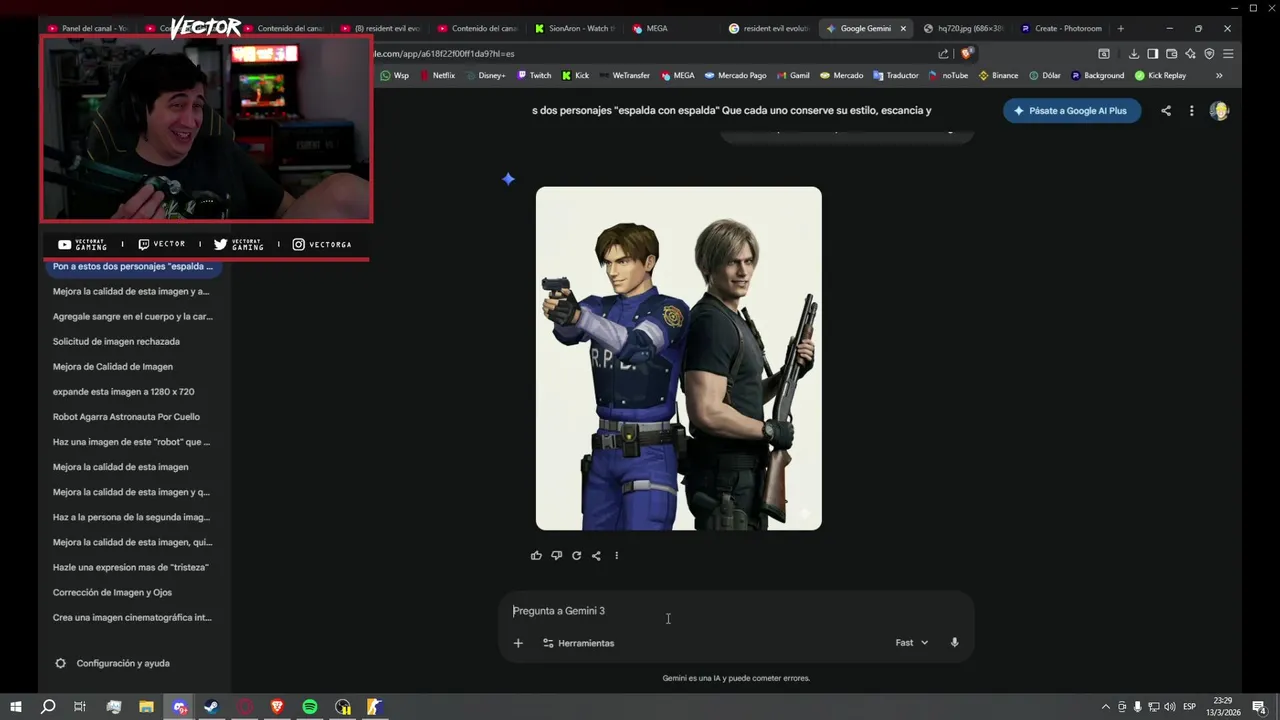
Task: Open the generated Leon characters image
Action: (x=679, y=358)
